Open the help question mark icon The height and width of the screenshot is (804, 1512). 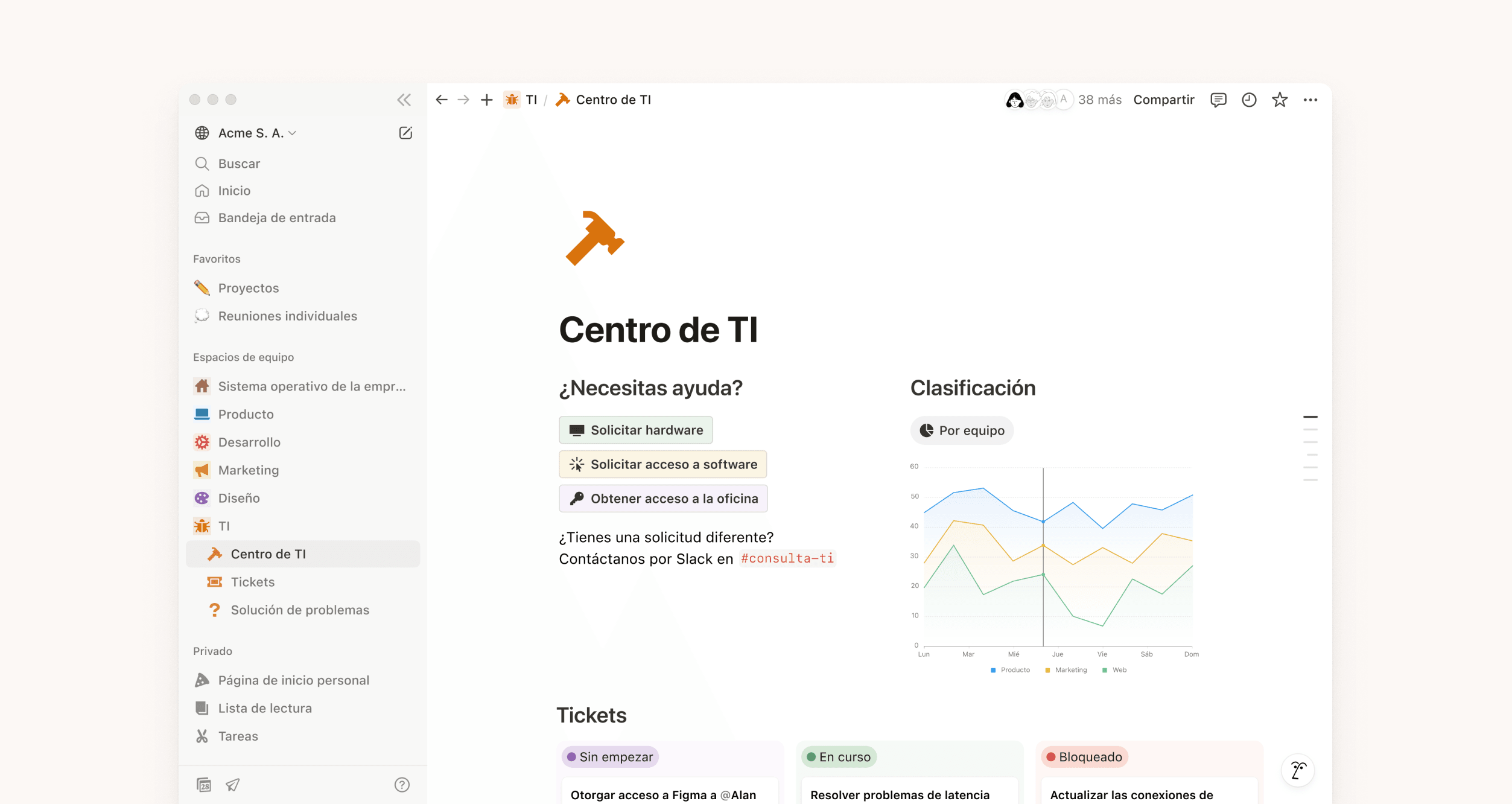pos(402,785)
